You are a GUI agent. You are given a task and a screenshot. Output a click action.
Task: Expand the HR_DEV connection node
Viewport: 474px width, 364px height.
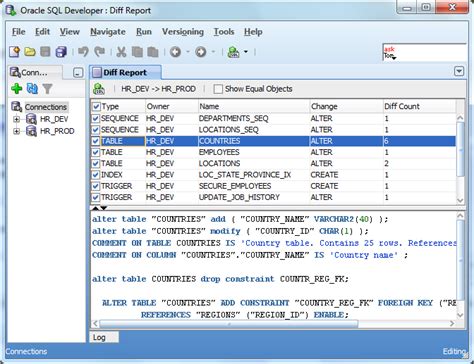pos(16,119)
